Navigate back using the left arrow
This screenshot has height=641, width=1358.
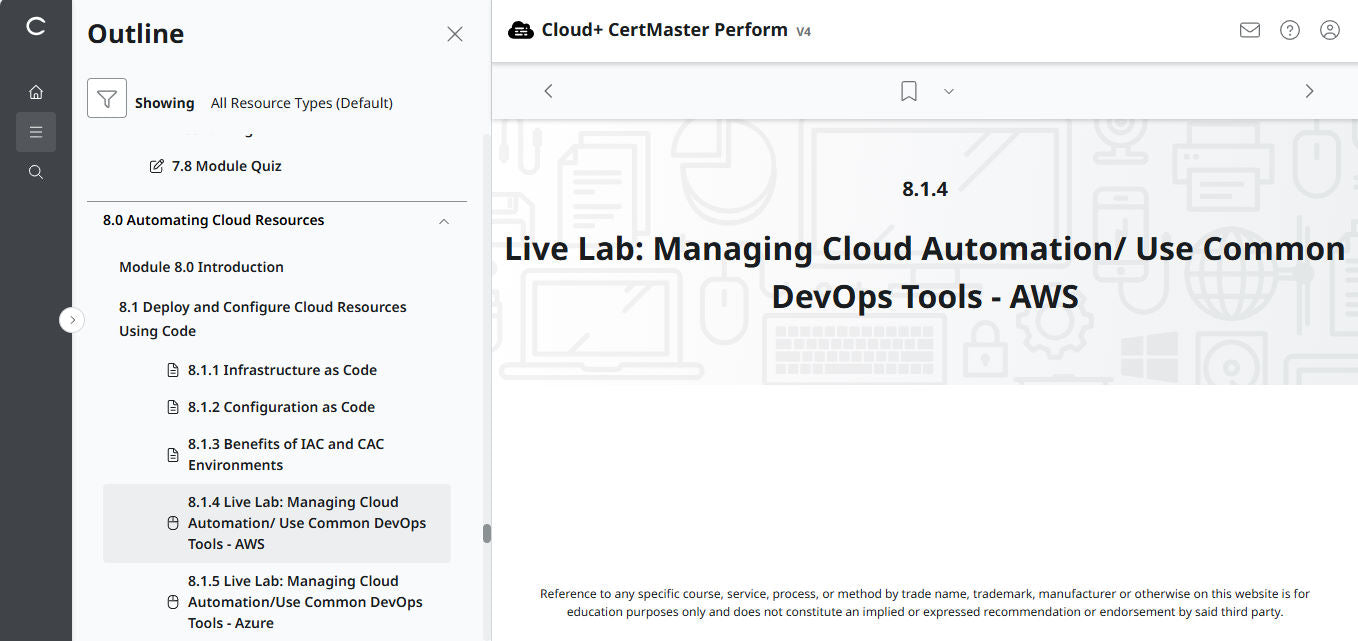point(548,90)
